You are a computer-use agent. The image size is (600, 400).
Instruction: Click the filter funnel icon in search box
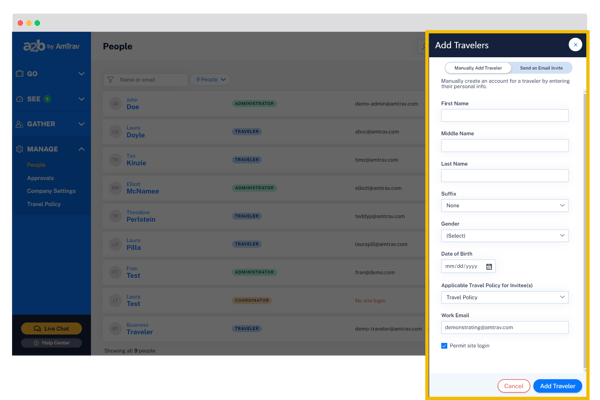(111, 79)
